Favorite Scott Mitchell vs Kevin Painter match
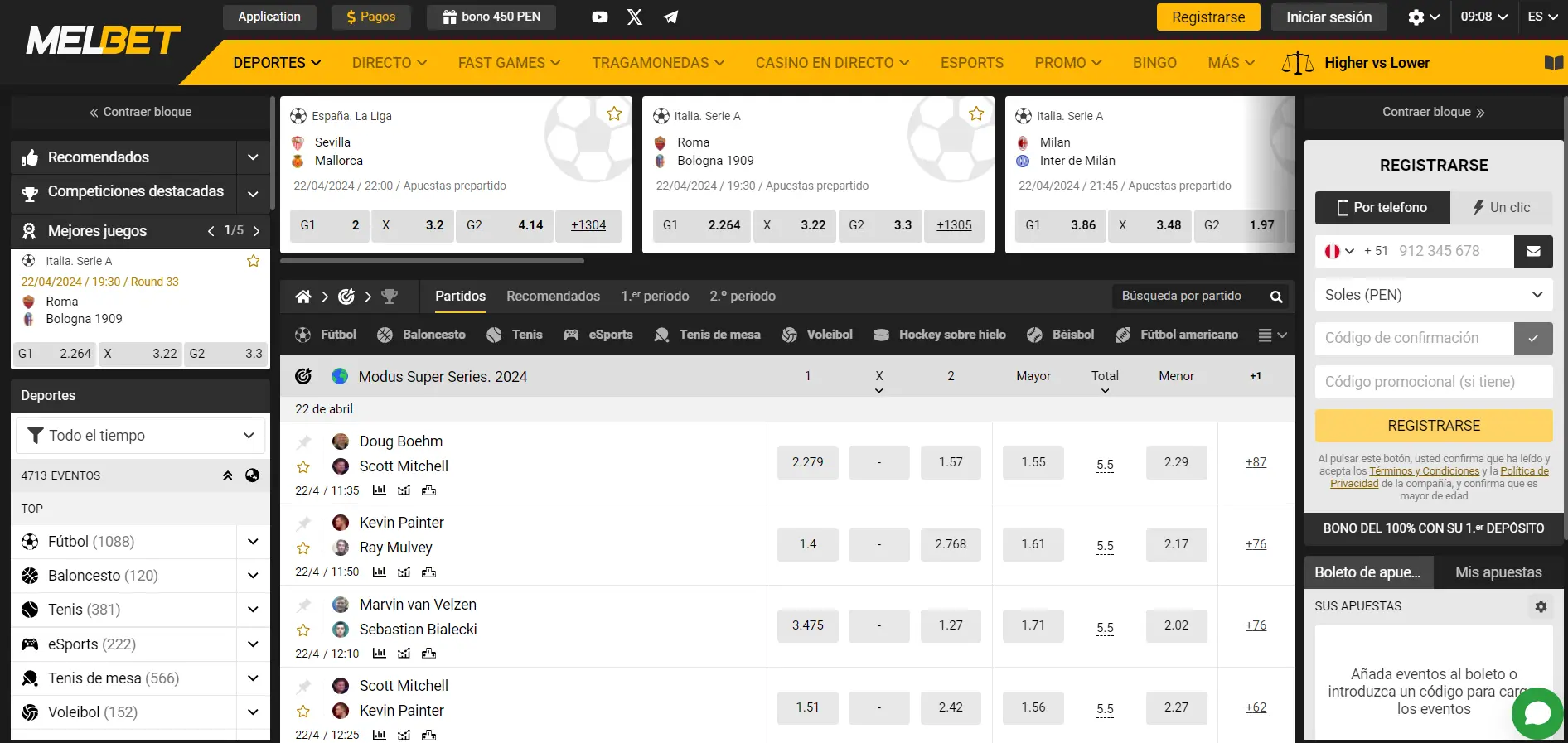1568x743 pixels. [303, 712]
